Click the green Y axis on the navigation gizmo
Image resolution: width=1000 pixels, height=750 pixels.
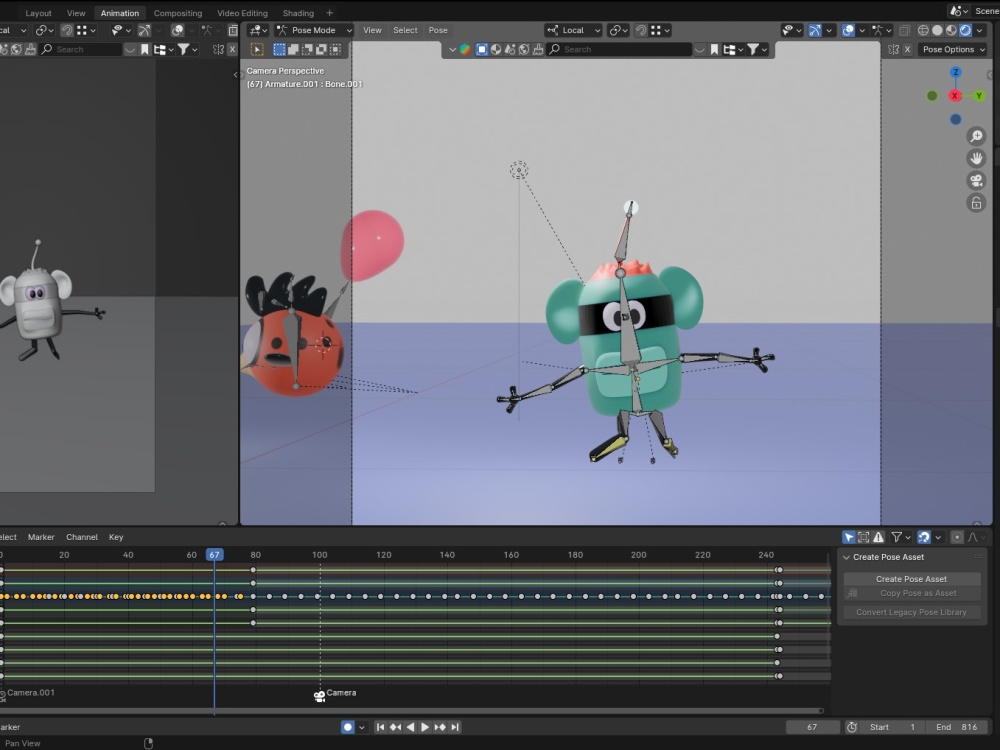pos(978,96)
